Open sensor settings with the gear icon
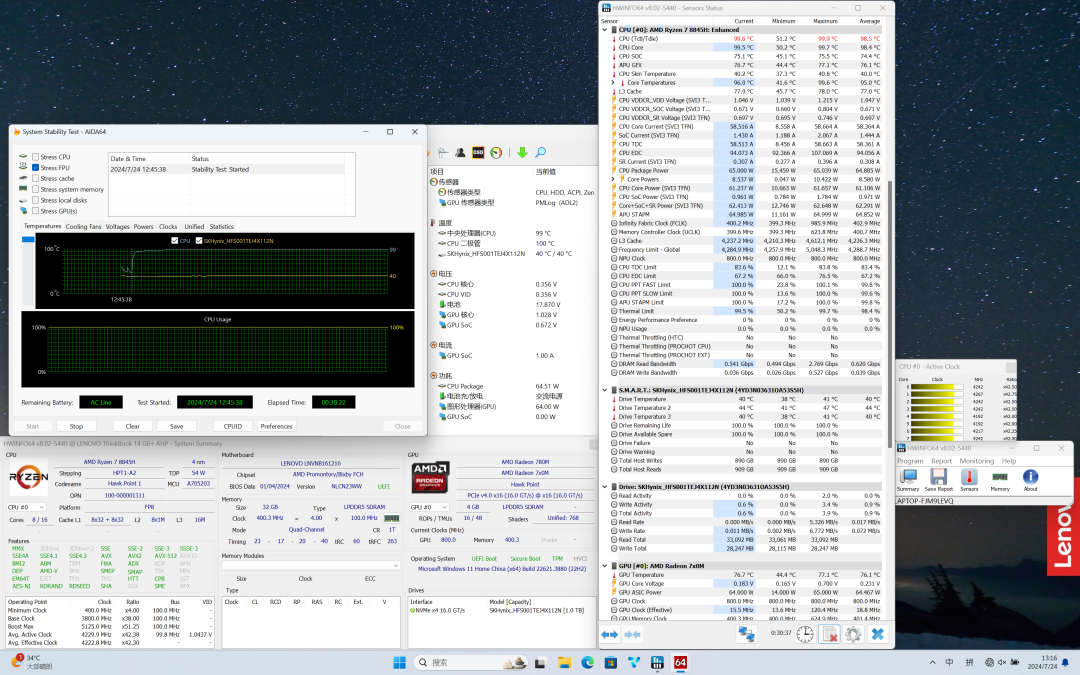 click(852, 634)
